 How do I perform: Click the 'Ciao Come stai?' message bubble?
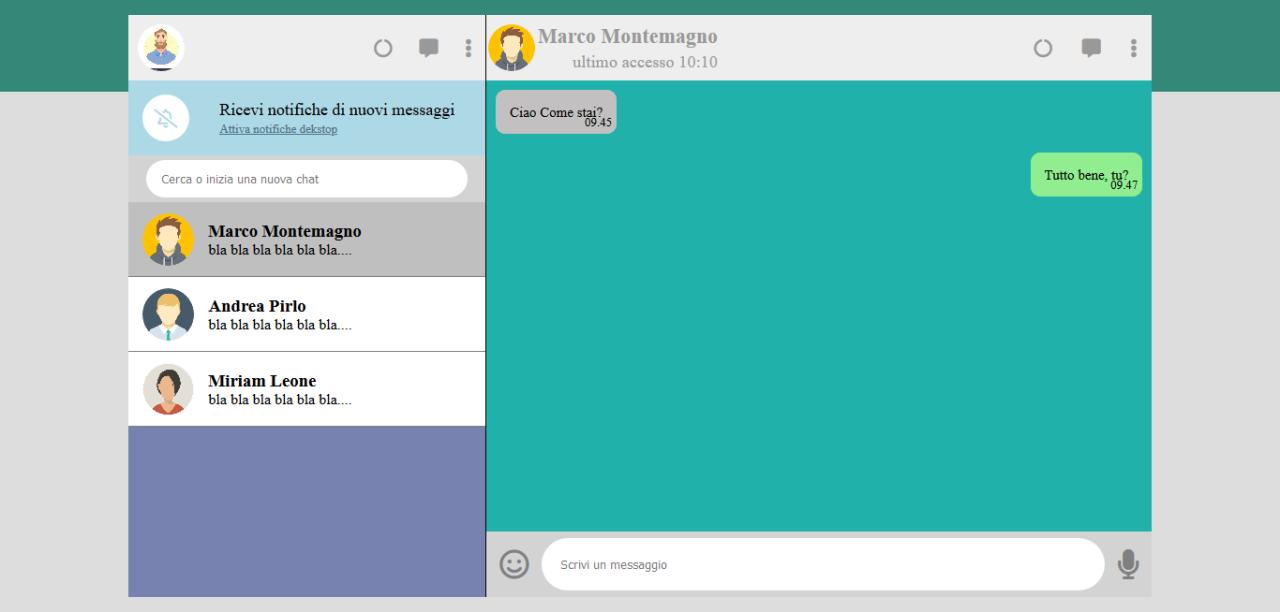556,112
